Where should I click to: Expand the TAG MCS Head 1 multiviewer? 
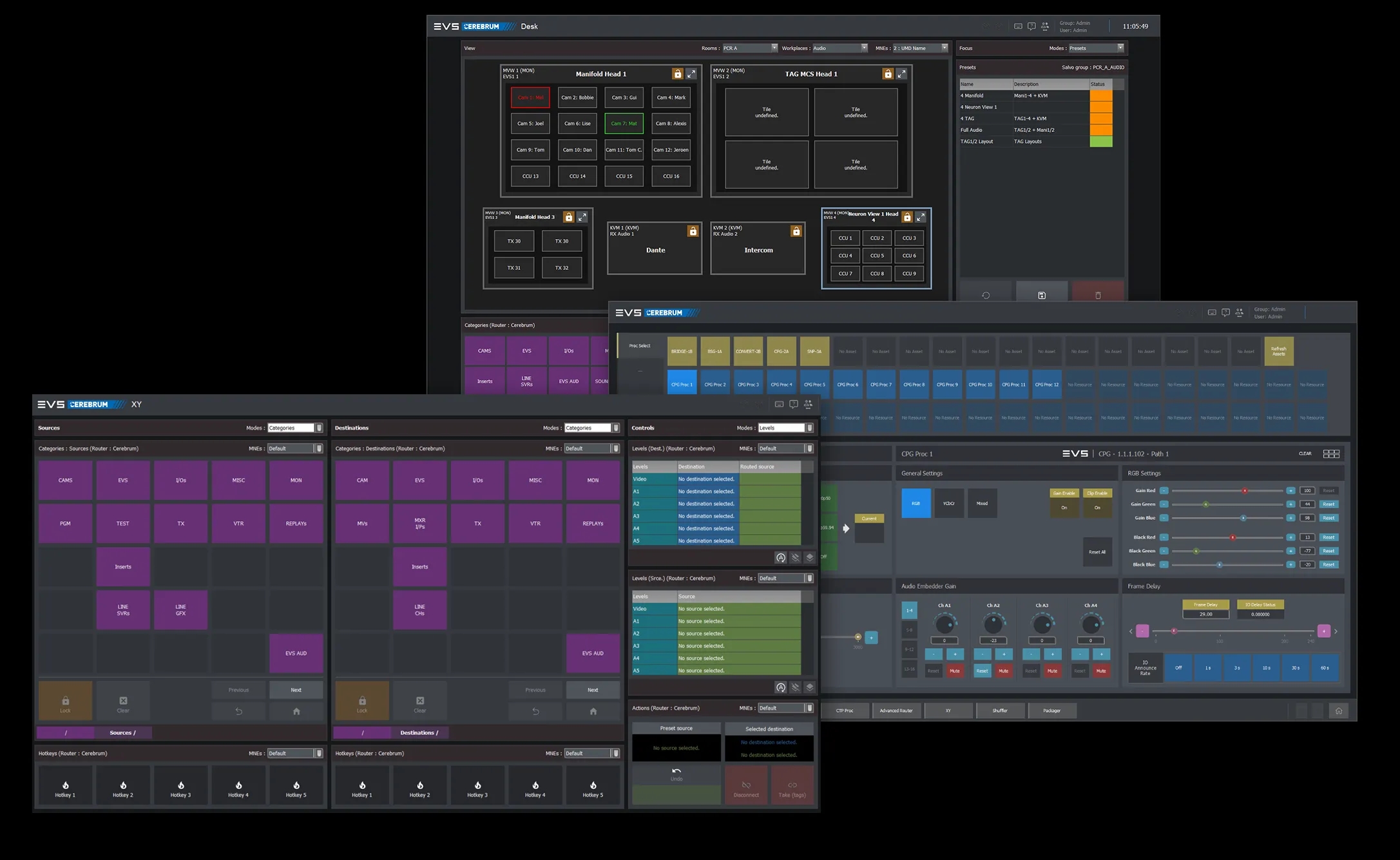[x=901, y=74]
